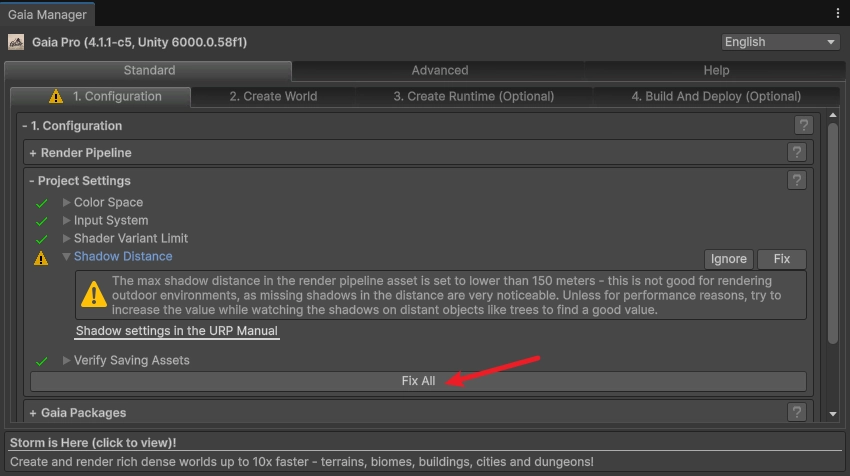The image size is (850, 476).
Task: Click the Fix All button
Action: pyautogui.click(x=418, y=381)
